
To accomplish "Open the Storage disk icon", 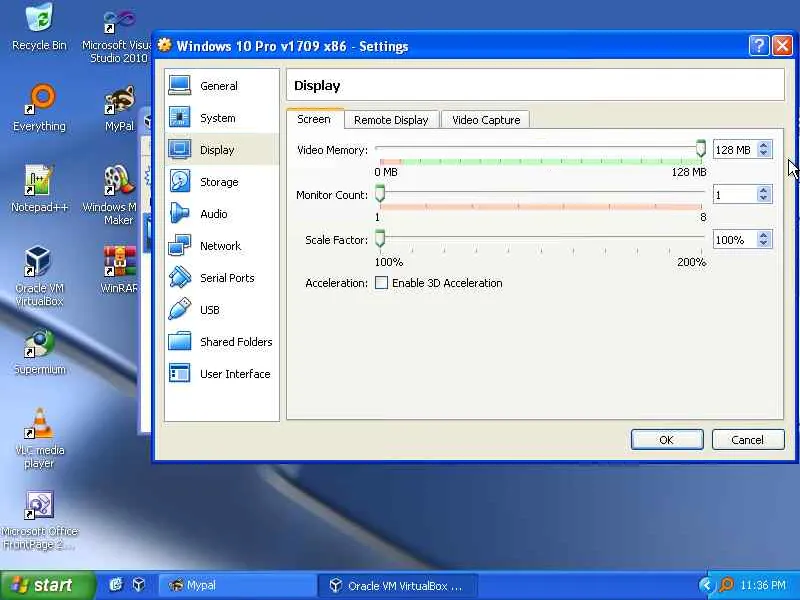I will [180, 182].
